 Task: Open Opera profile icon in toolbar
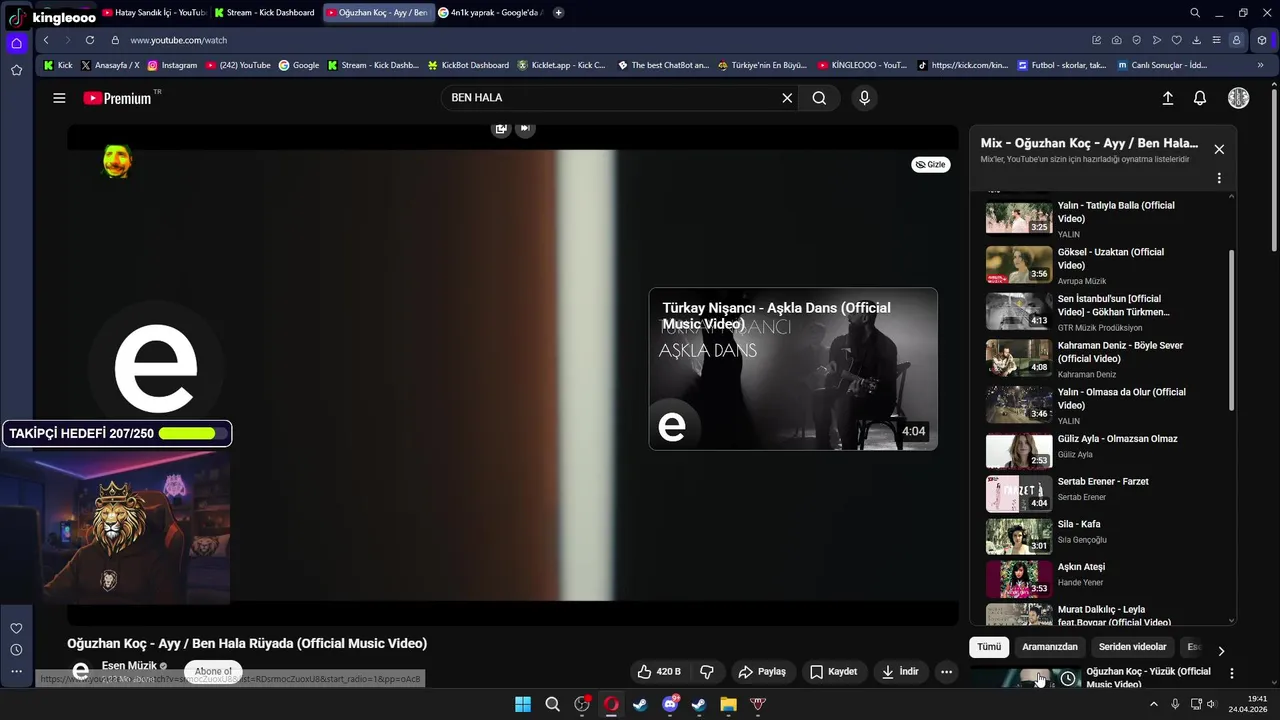pos(1237,40)
